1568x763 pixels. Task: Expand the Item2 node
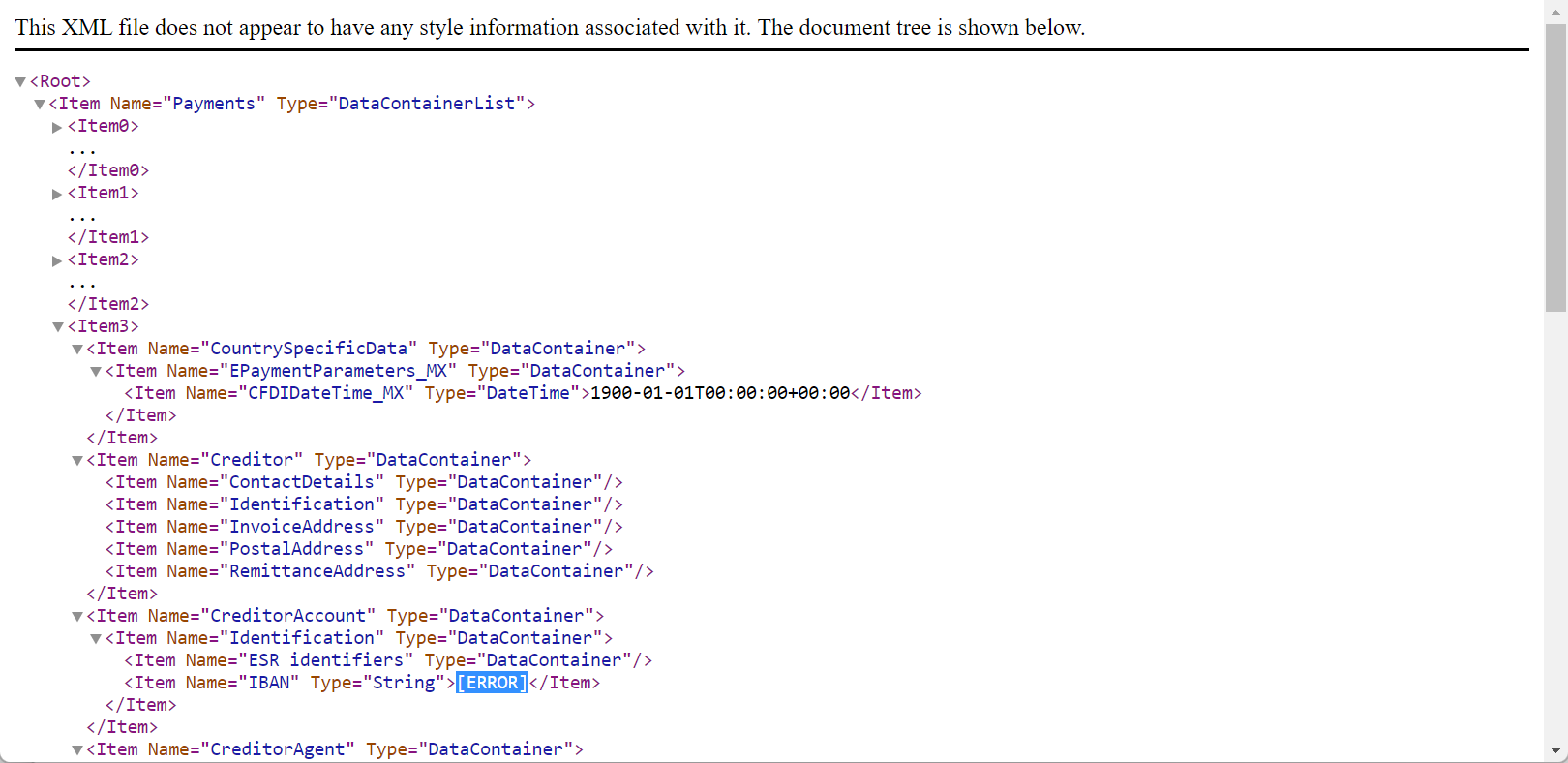coord(57,260)
